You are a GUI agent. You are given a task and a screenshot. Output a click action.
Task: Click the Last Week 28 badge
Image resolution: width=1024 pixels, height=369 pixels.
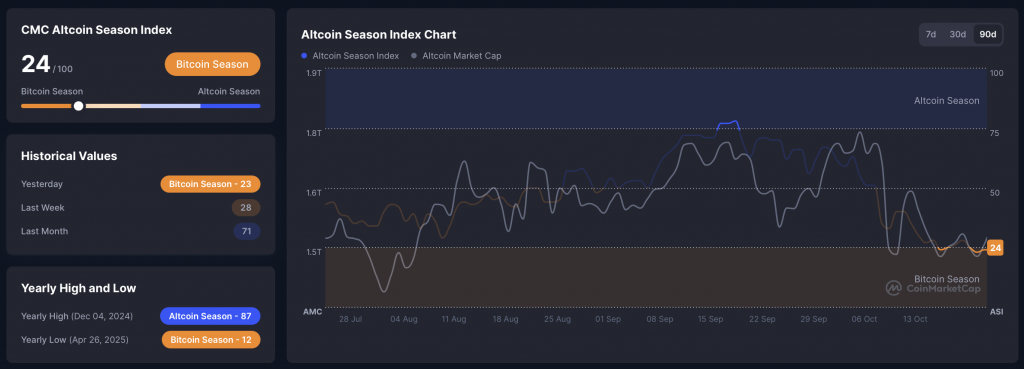246,208
